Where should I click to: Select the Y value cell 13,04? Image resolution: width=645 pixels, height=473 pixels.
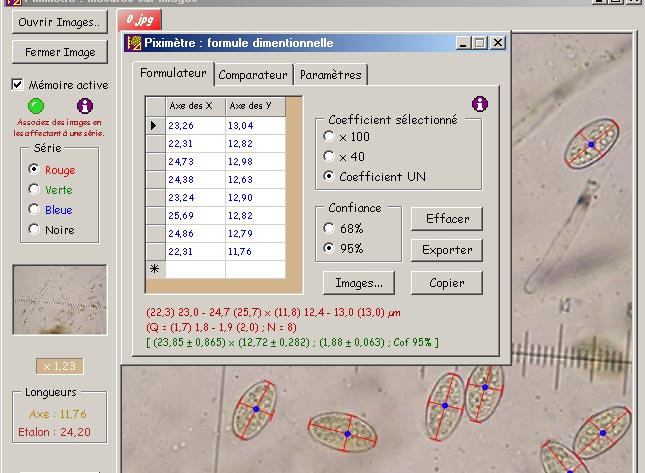coord(255,125)
